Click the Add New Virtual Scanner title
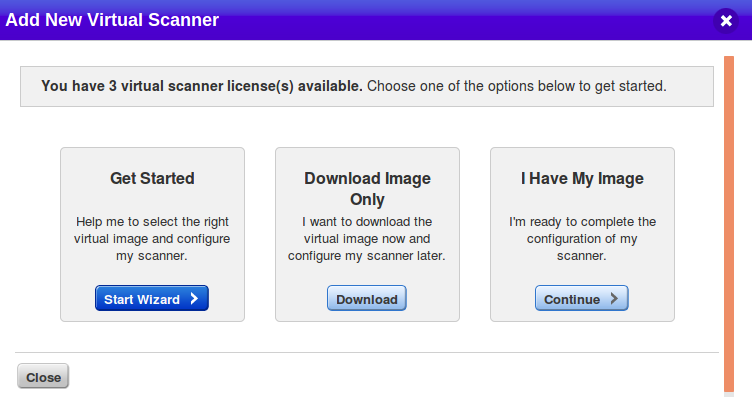 pos(112,20)
